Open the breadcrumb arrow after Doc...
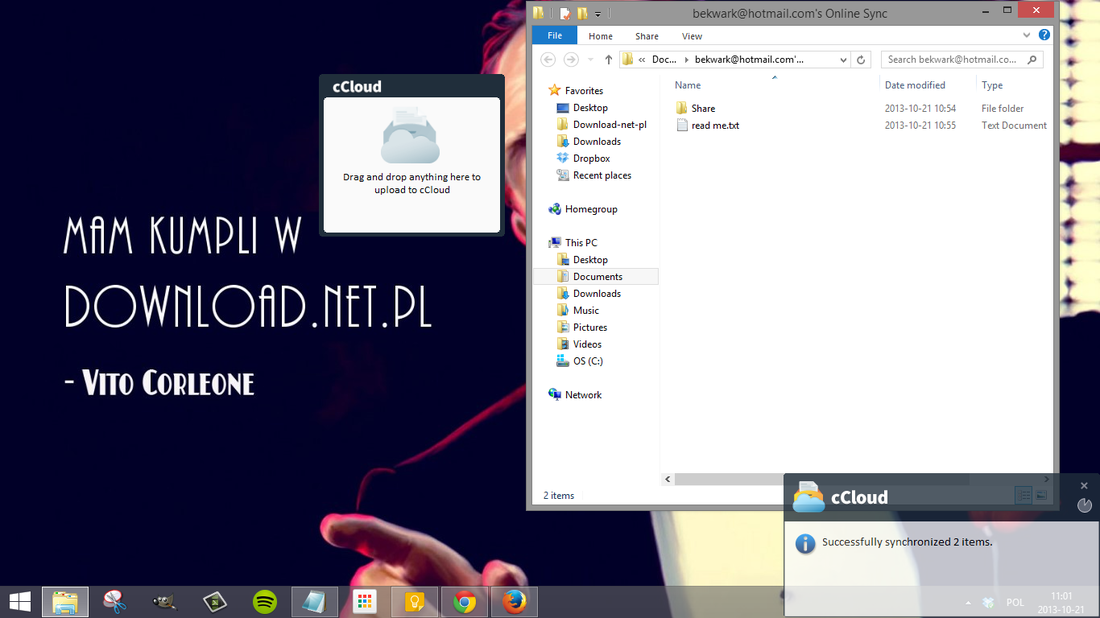Viewport: 1100px width, 618px height. coord(686,60)
